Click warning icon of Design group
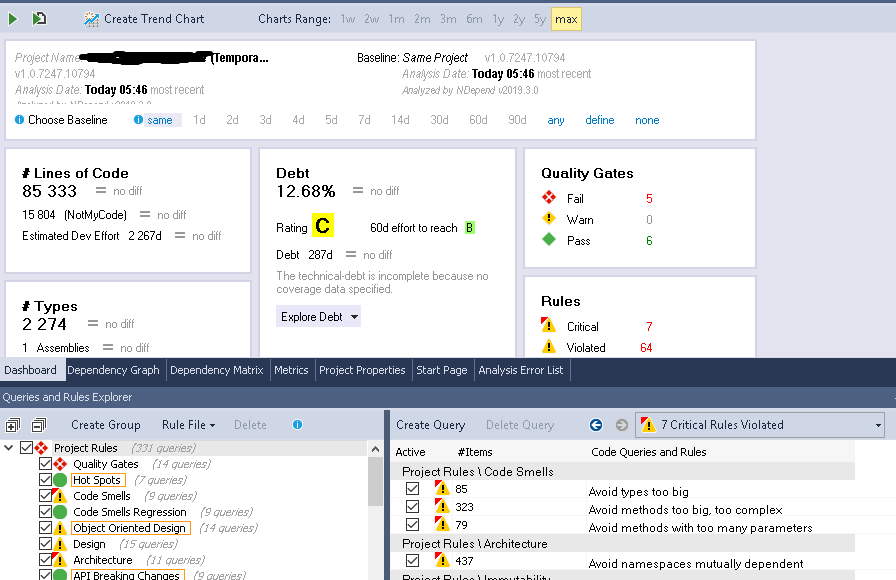896x580 pixels. [60, 544]
